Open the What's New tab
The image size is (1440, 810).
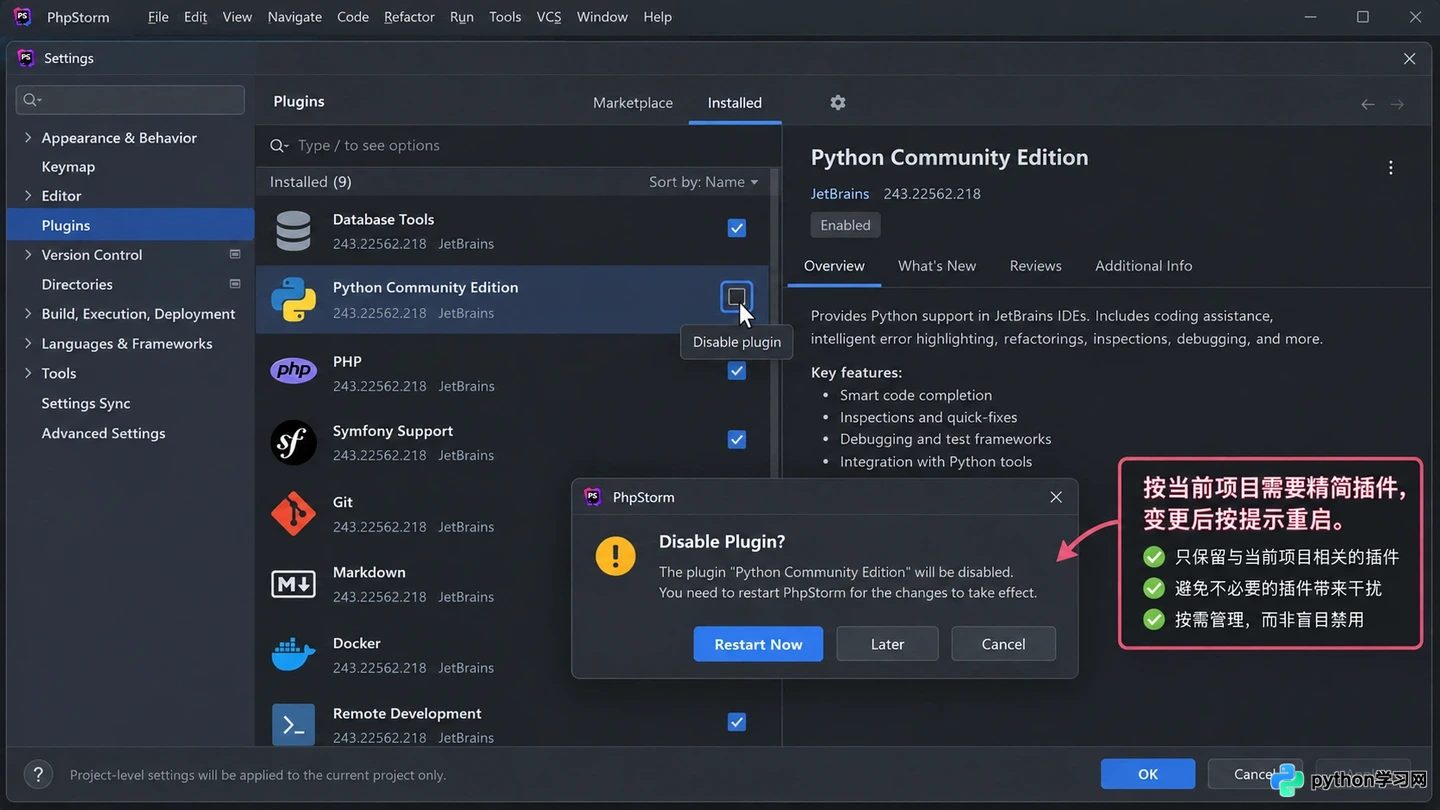pyautogui.click(x=937, y=266)
